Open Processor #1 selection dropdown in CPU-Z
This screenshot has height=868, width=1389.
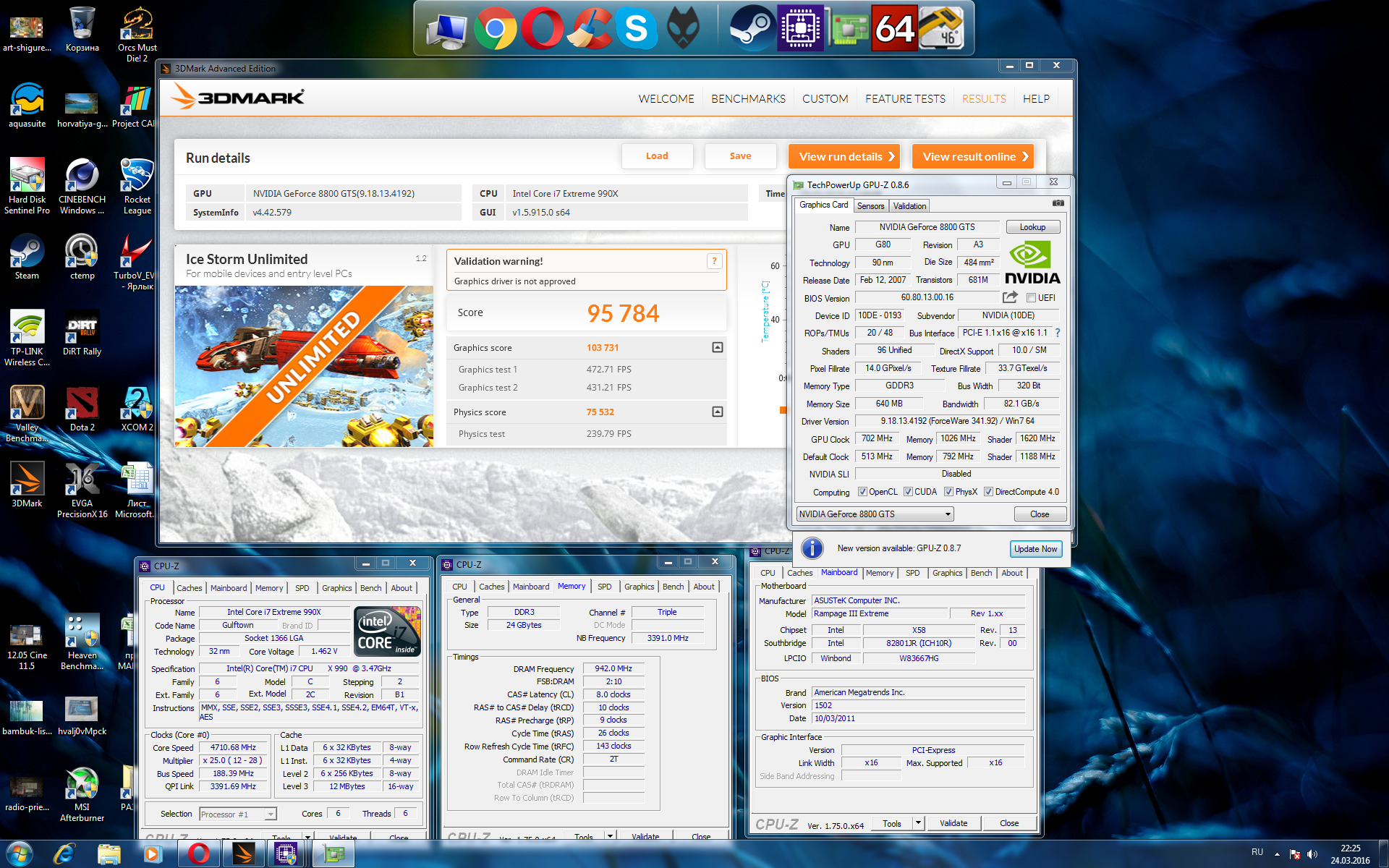tap(237, 814)
